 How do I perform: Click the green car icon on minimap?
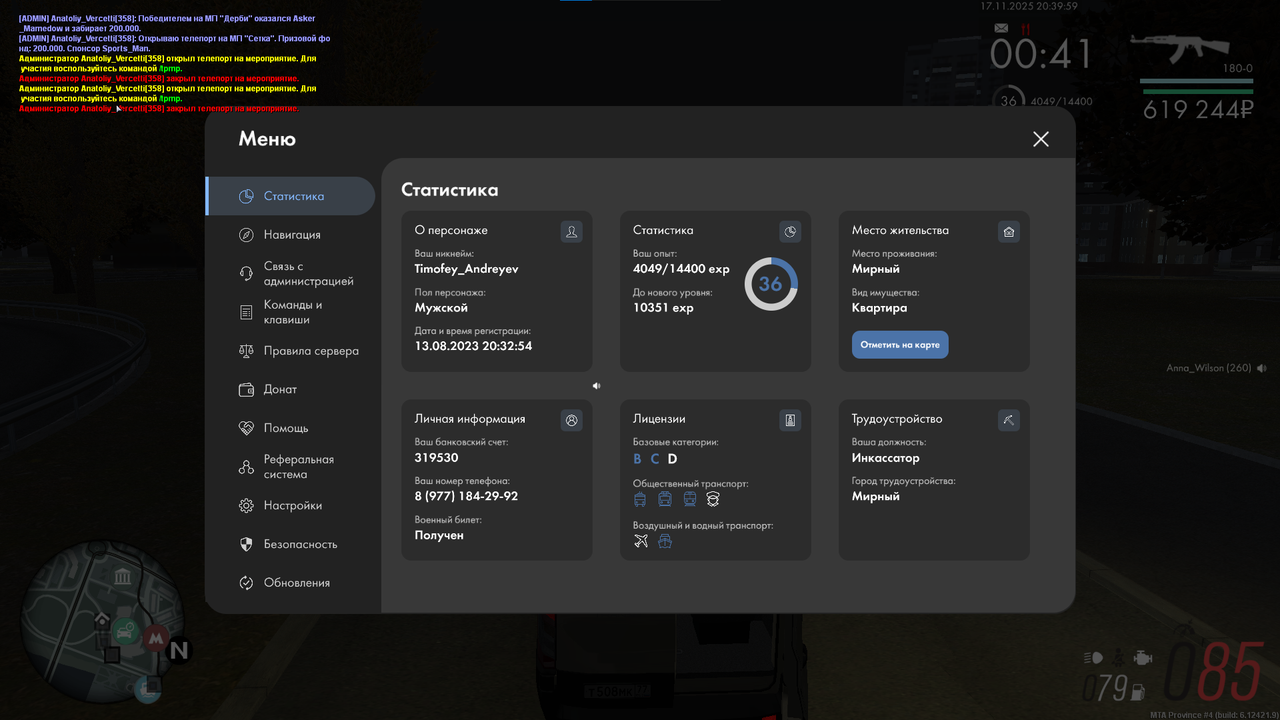point(125,630)
